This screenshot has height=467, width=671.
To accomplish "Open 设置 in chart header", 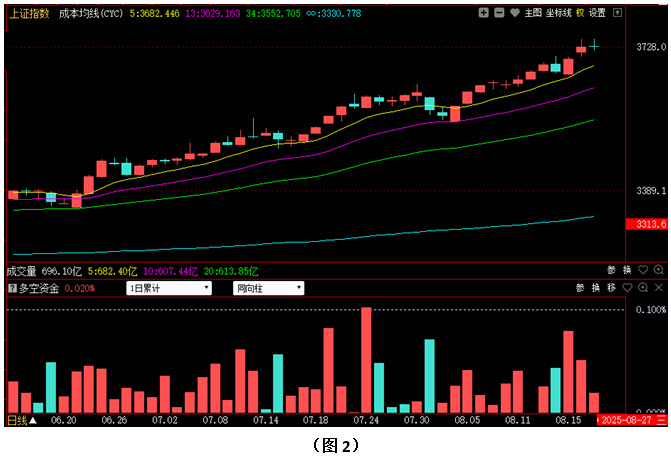I will click(x=597, y=13).
